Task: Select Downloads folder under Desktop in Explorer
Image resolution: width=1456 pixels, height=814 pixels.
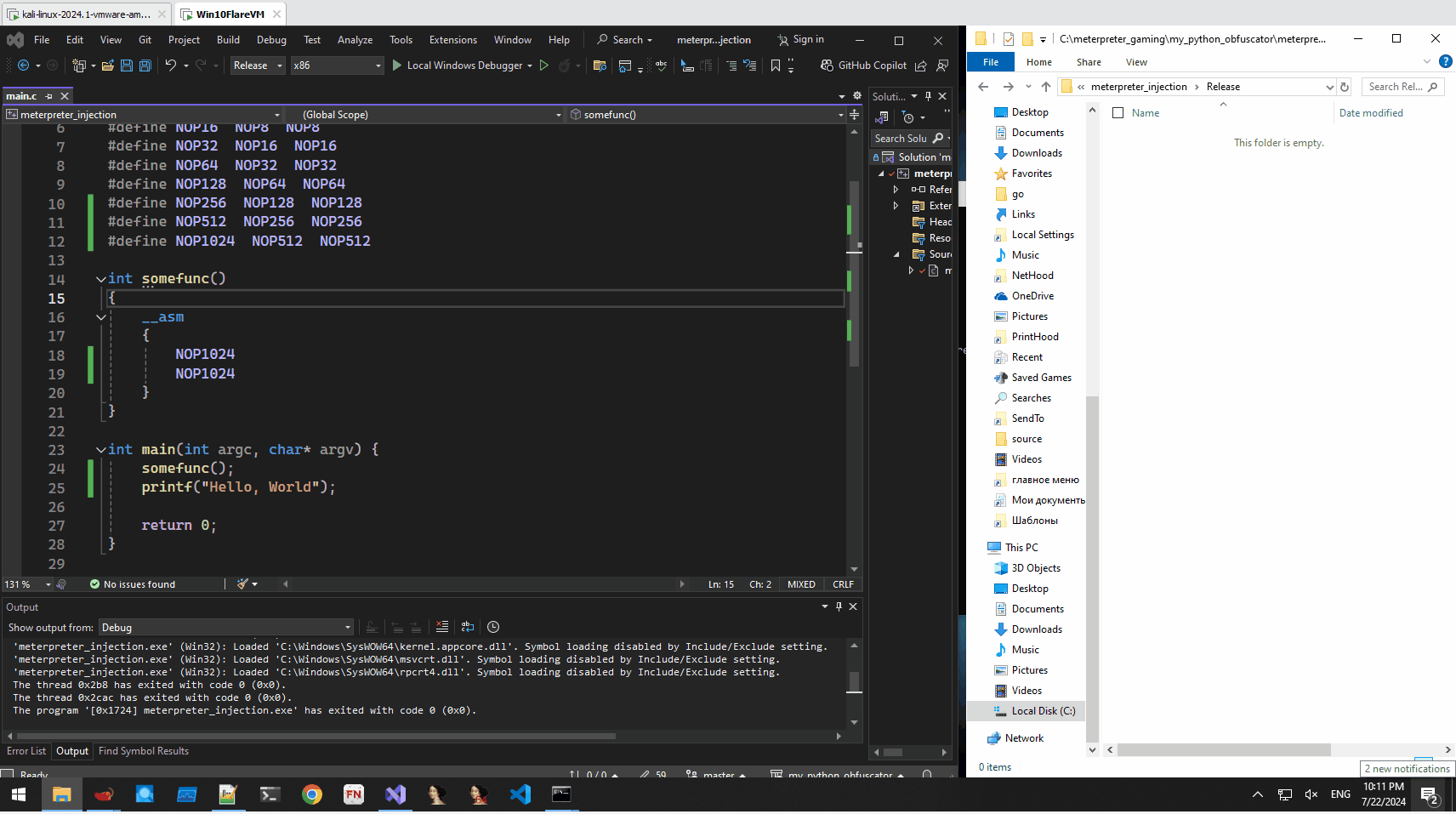Action: click(1036, 153)
